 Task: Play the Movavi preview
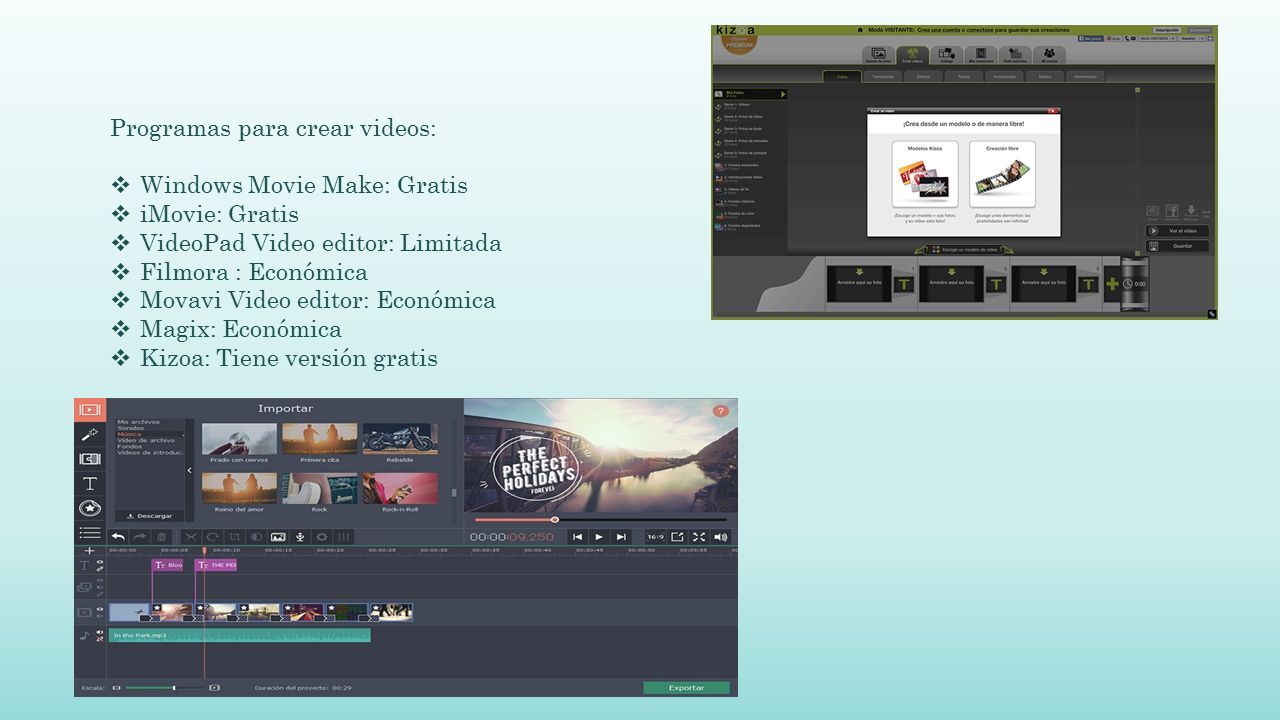point(599,537)
